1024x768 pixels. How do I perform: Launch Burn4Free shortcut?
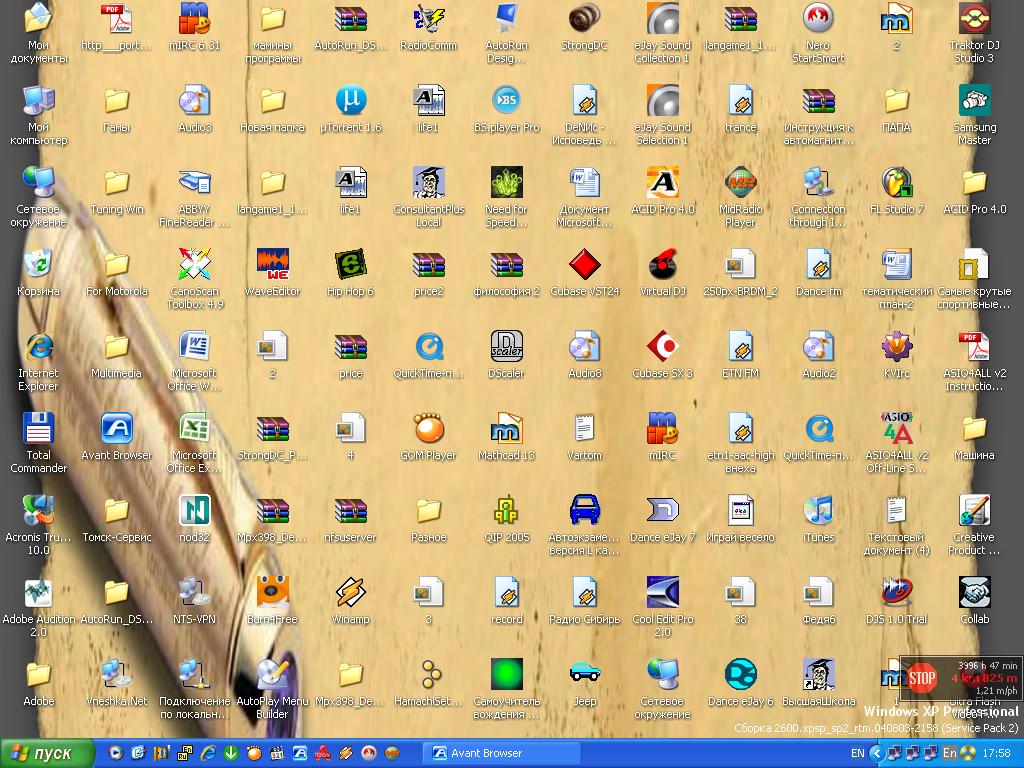coord(272,593)
